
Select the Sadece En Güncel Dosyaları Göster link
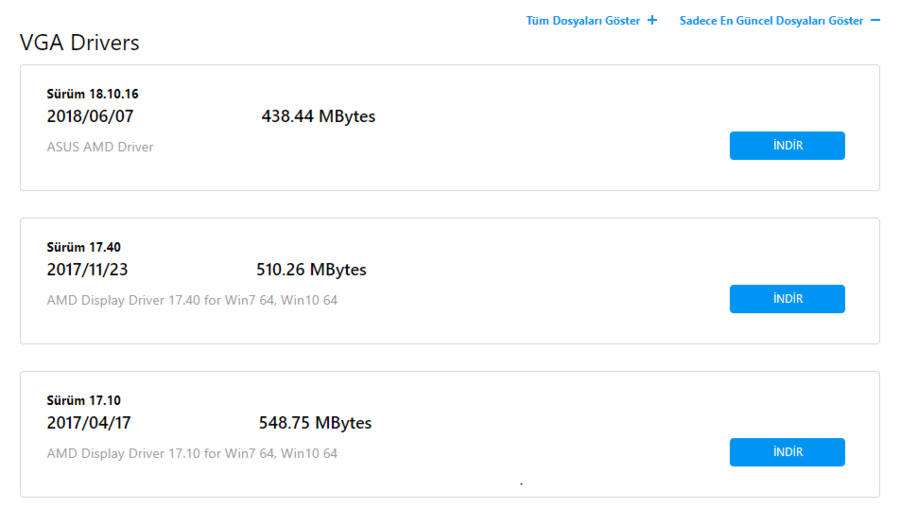point(771,21)
